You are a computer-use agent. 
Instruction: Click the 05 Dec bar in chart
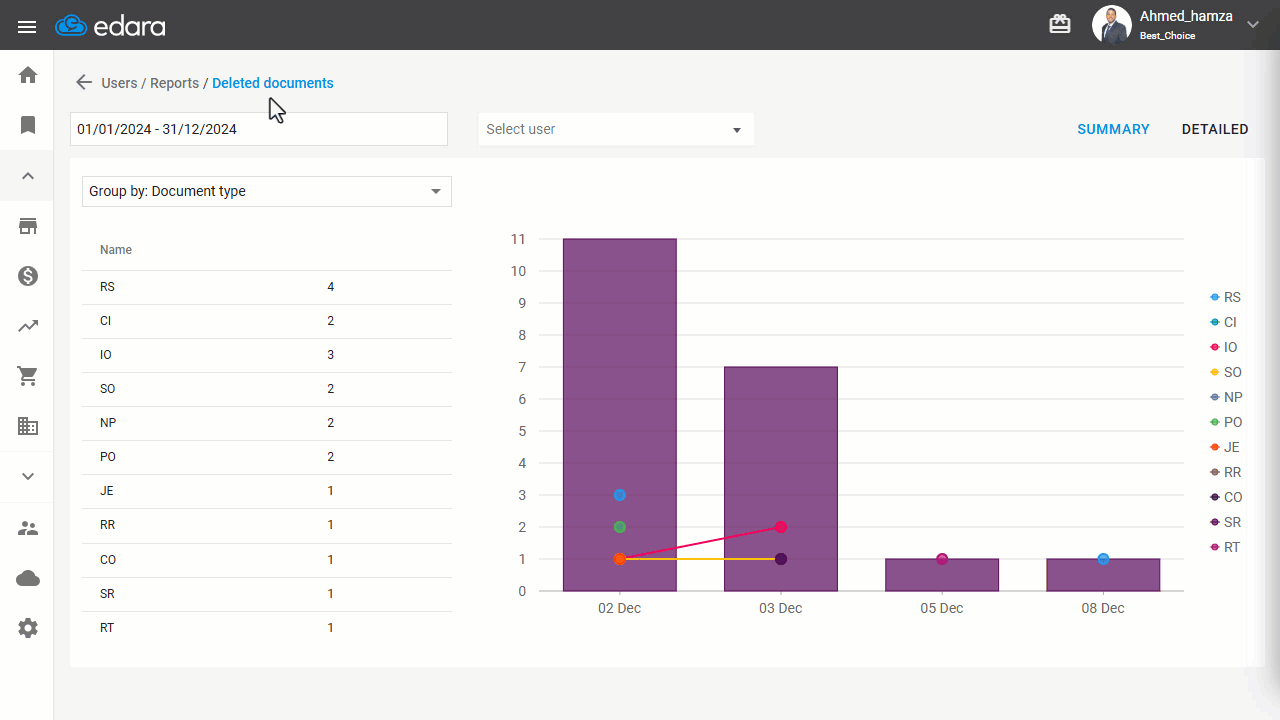(x=942, y=575)
